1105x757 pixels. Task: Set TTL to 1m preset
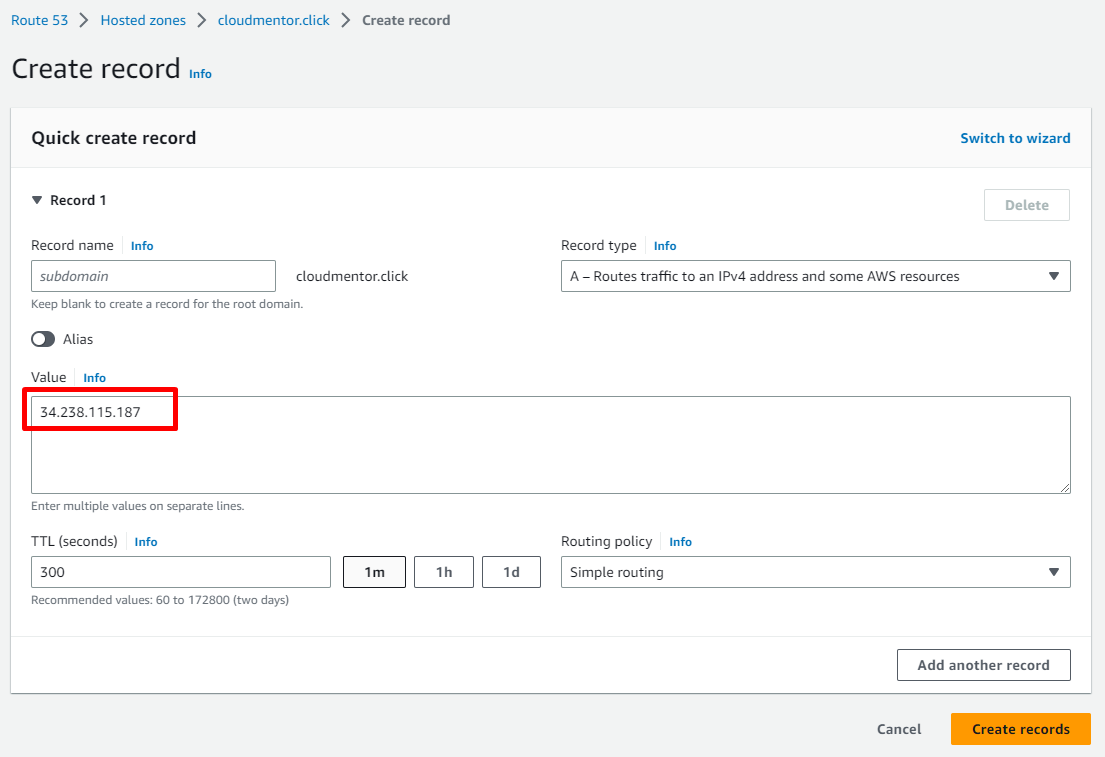(x=374, y=572)
